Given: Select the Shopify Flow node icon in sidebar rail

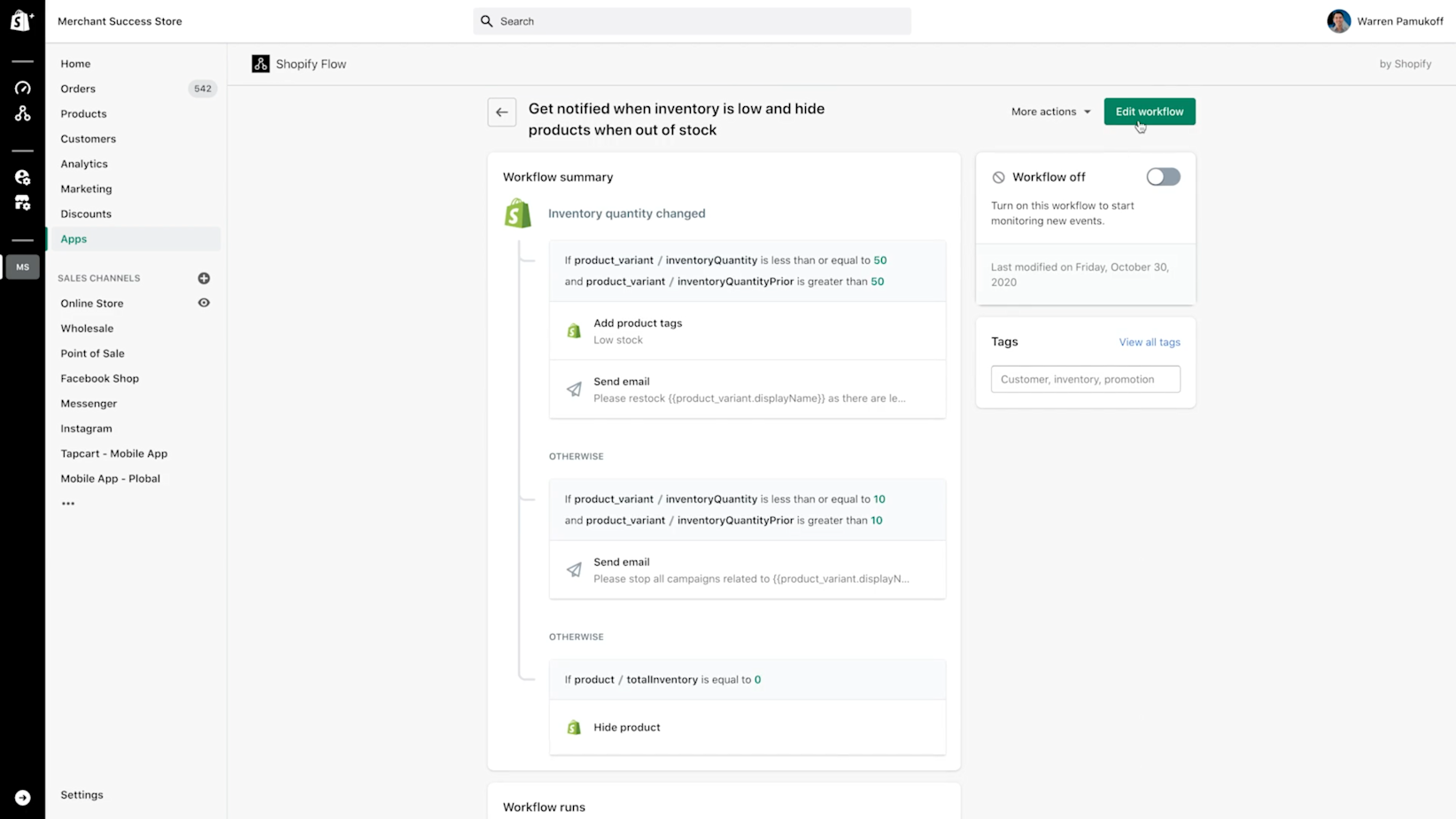Looking at the screenshot, I should coord(23,113).
